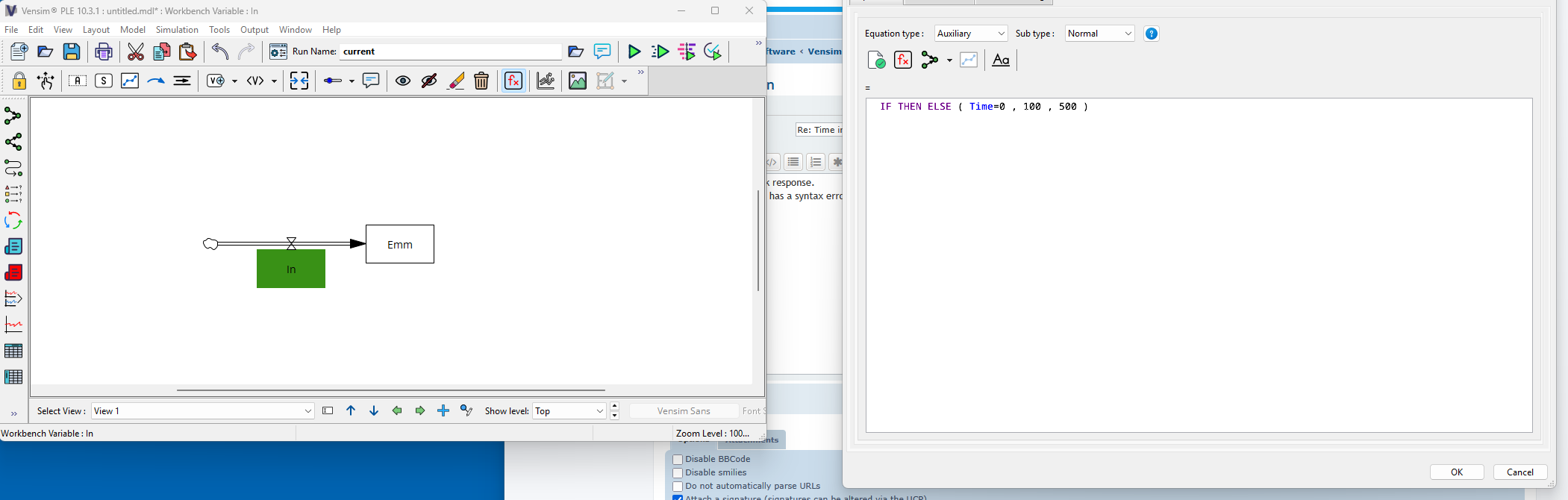Open a model file using folder icon
The height and width of the screenshot is (500, 1568).
coord(46,51)
